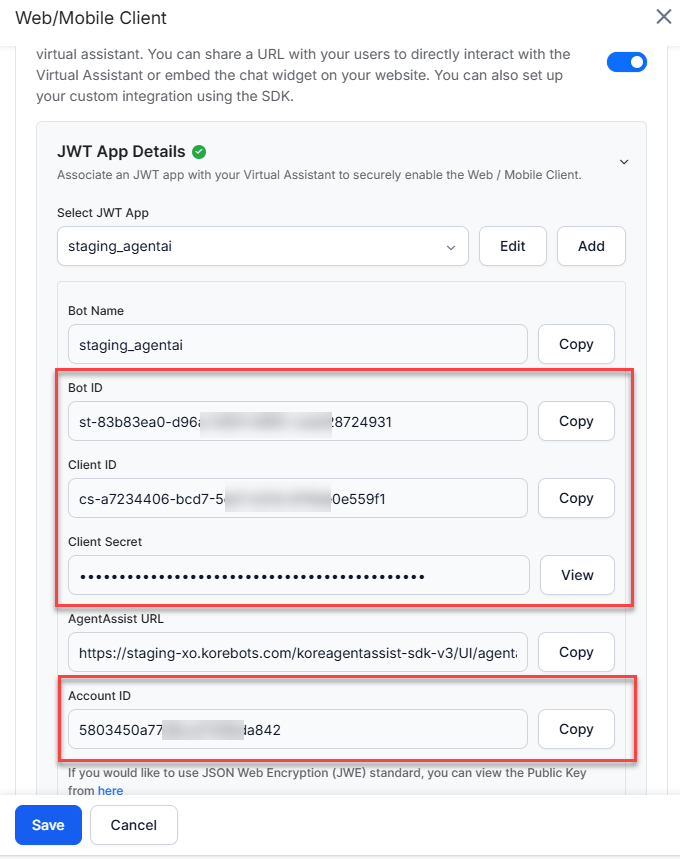680x859 pixels.
Task: Click the Bot ID text field
Action: click(x=297, y=421)
